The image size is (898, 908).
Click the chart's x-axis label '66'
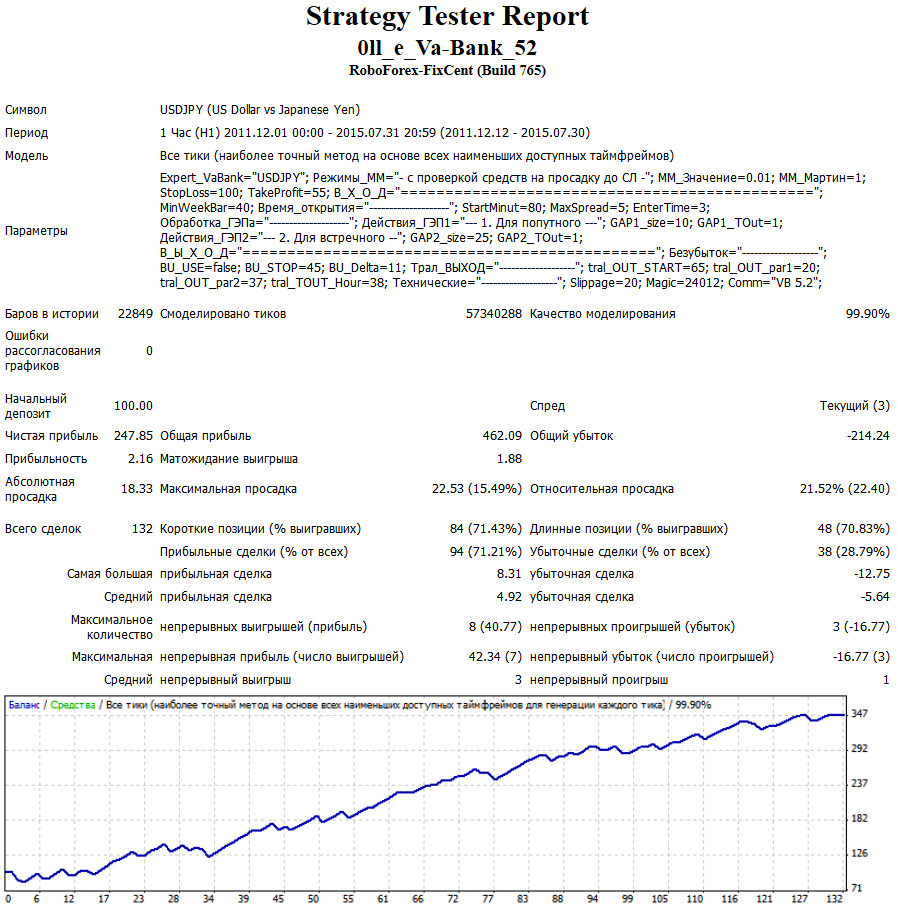pyautogui.click(x=417, y=899)
